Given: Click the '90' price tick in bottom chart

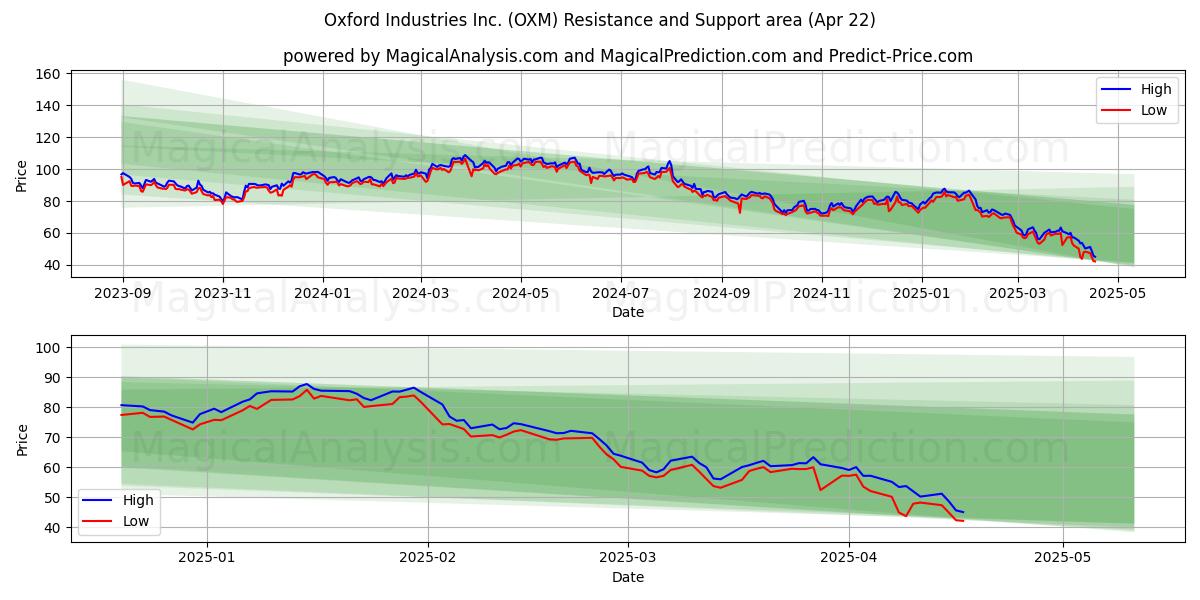Looking at the screenshot, I should tap(54, 378).
